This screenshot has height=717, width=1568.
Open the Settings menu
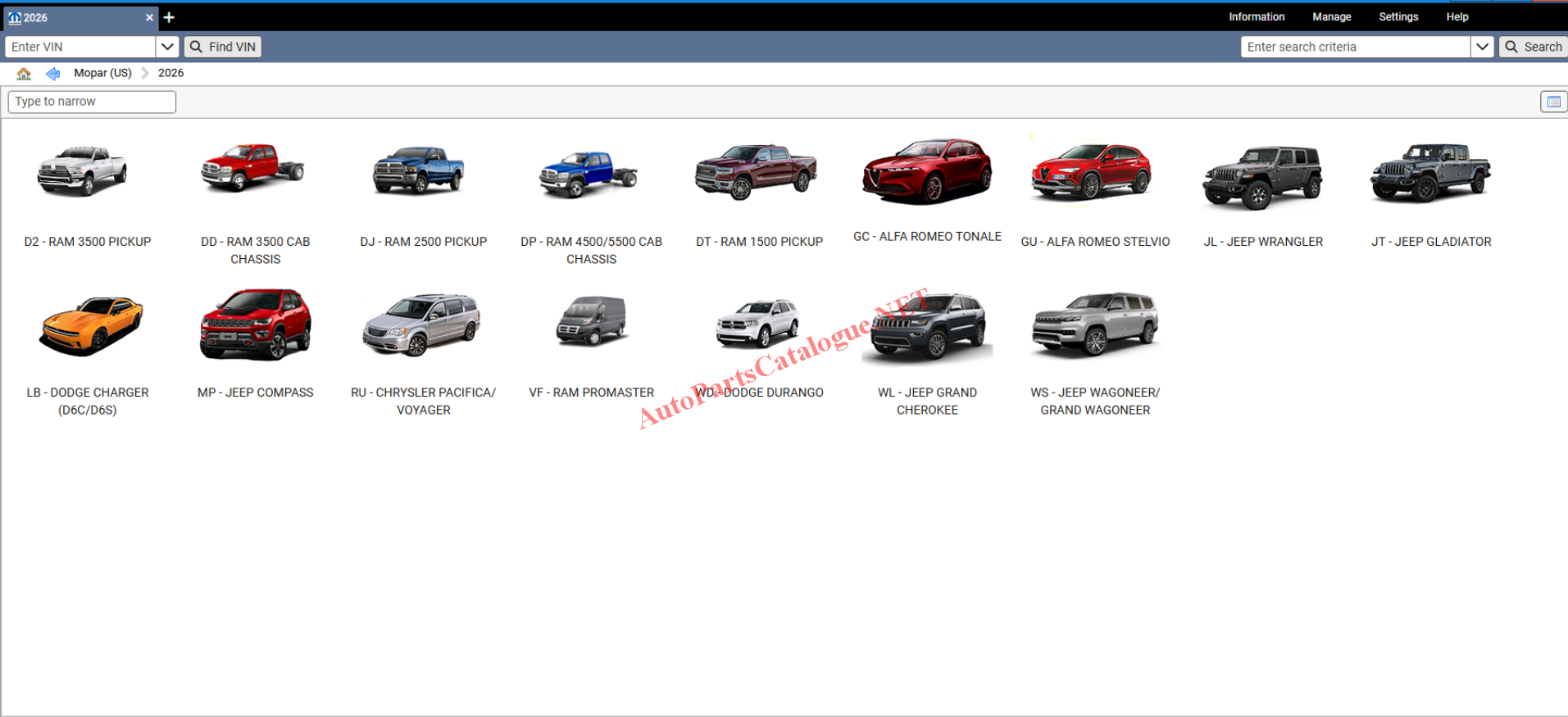click(x=1398, y=16)
